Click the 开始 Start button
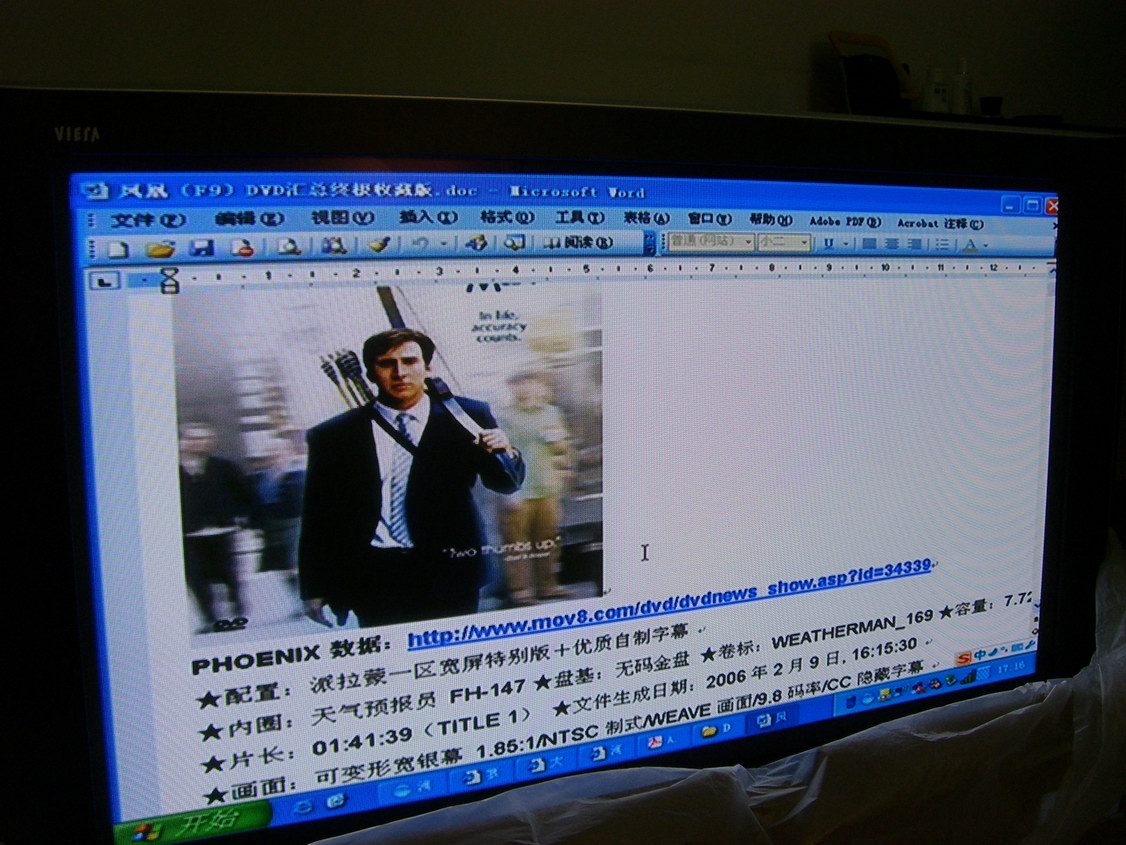The image size is (1126, 845). tap(190, 827)
